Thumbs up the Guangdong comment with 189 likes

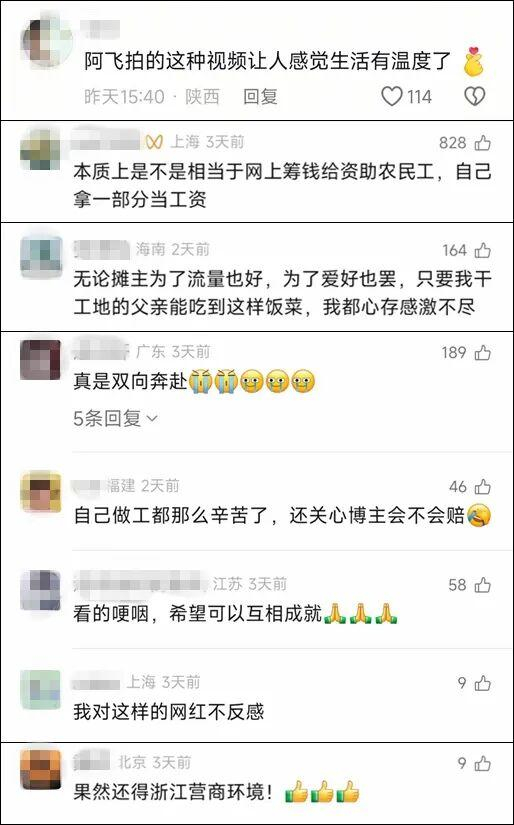[482, 353]
